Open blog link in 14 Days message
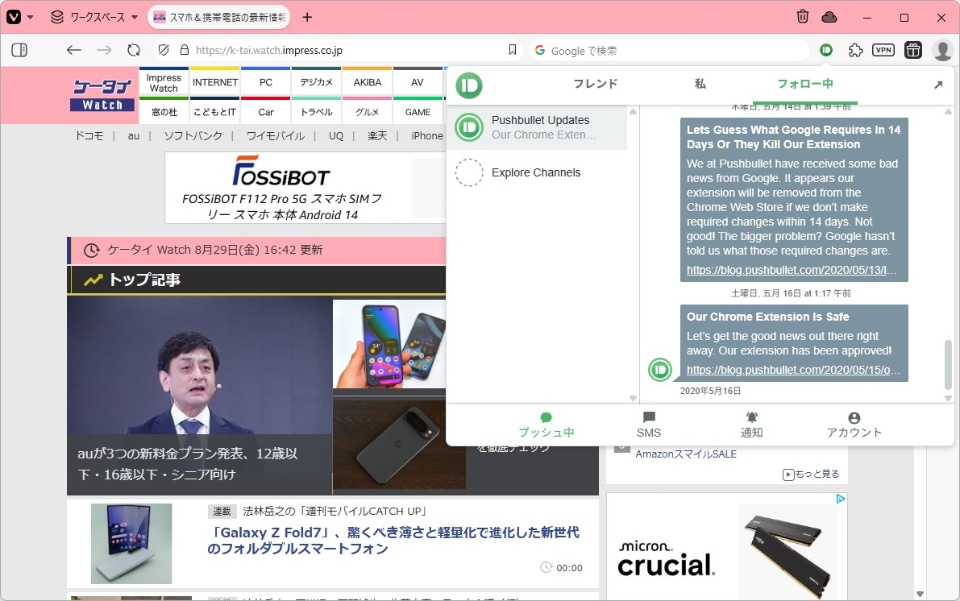The width and height of the screenshot is (960, 601). (x=793, y=270)
